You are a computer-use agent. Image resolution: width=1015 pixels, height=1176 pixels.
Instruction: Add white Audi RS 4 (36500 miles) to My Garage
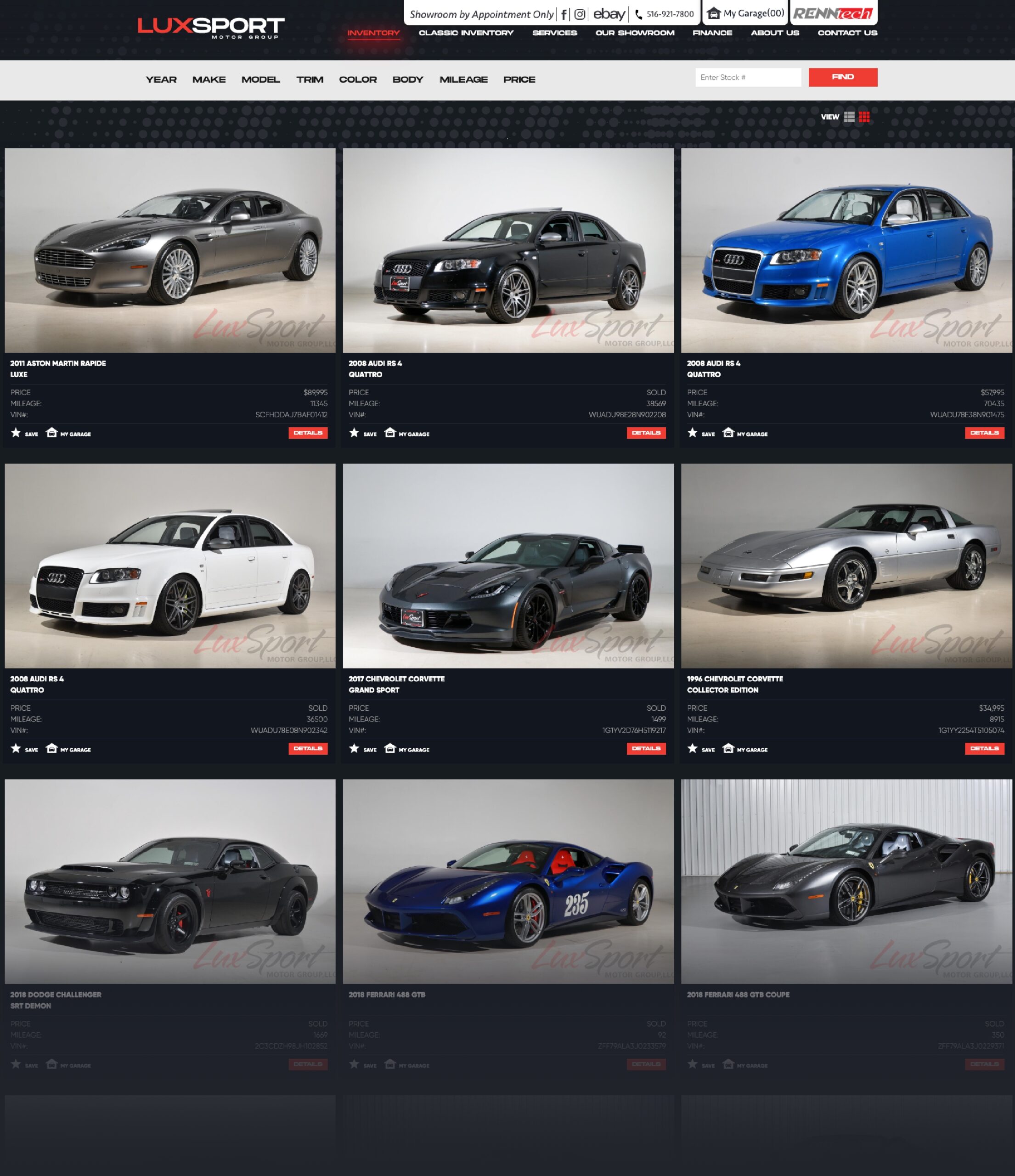tap(68, 749)
